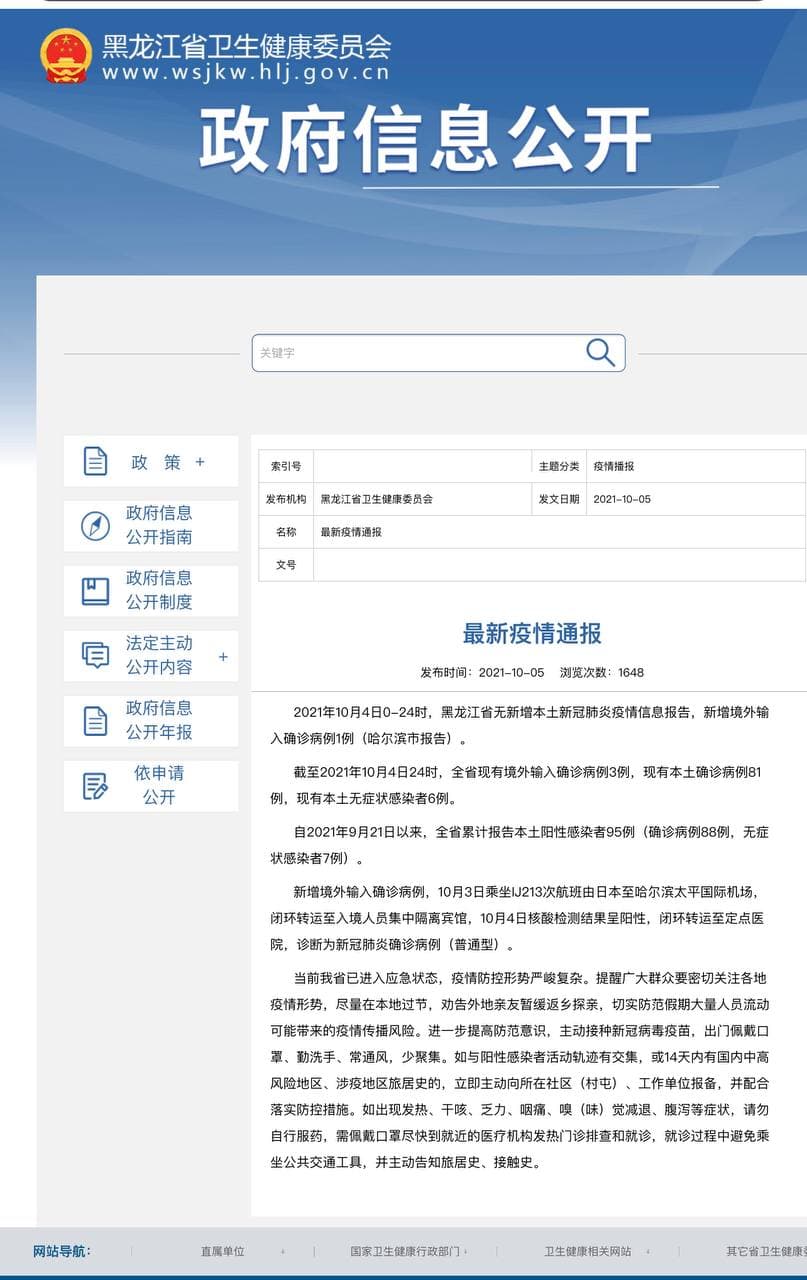Click the 政府信息公开 banner title
This screenshot has width=807, height=1280.
(x=425, y=138)
